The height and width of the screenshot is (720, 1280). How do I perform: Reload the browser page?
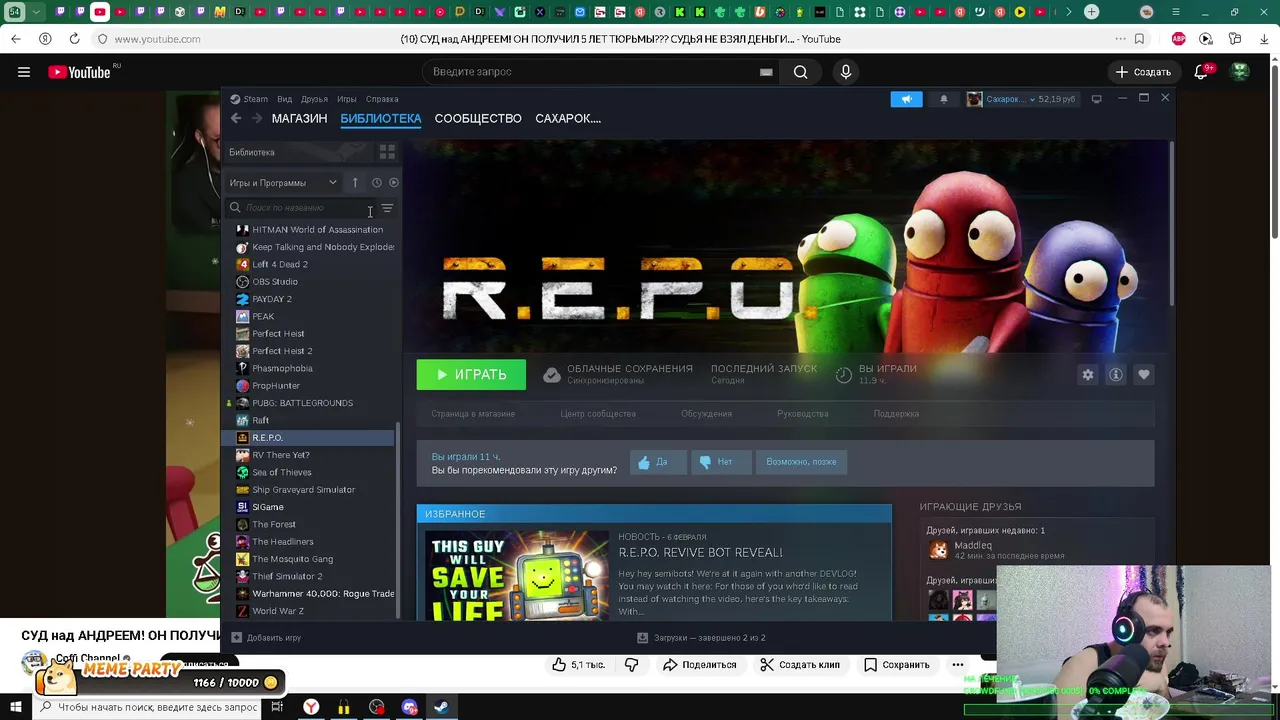[74, 39]
